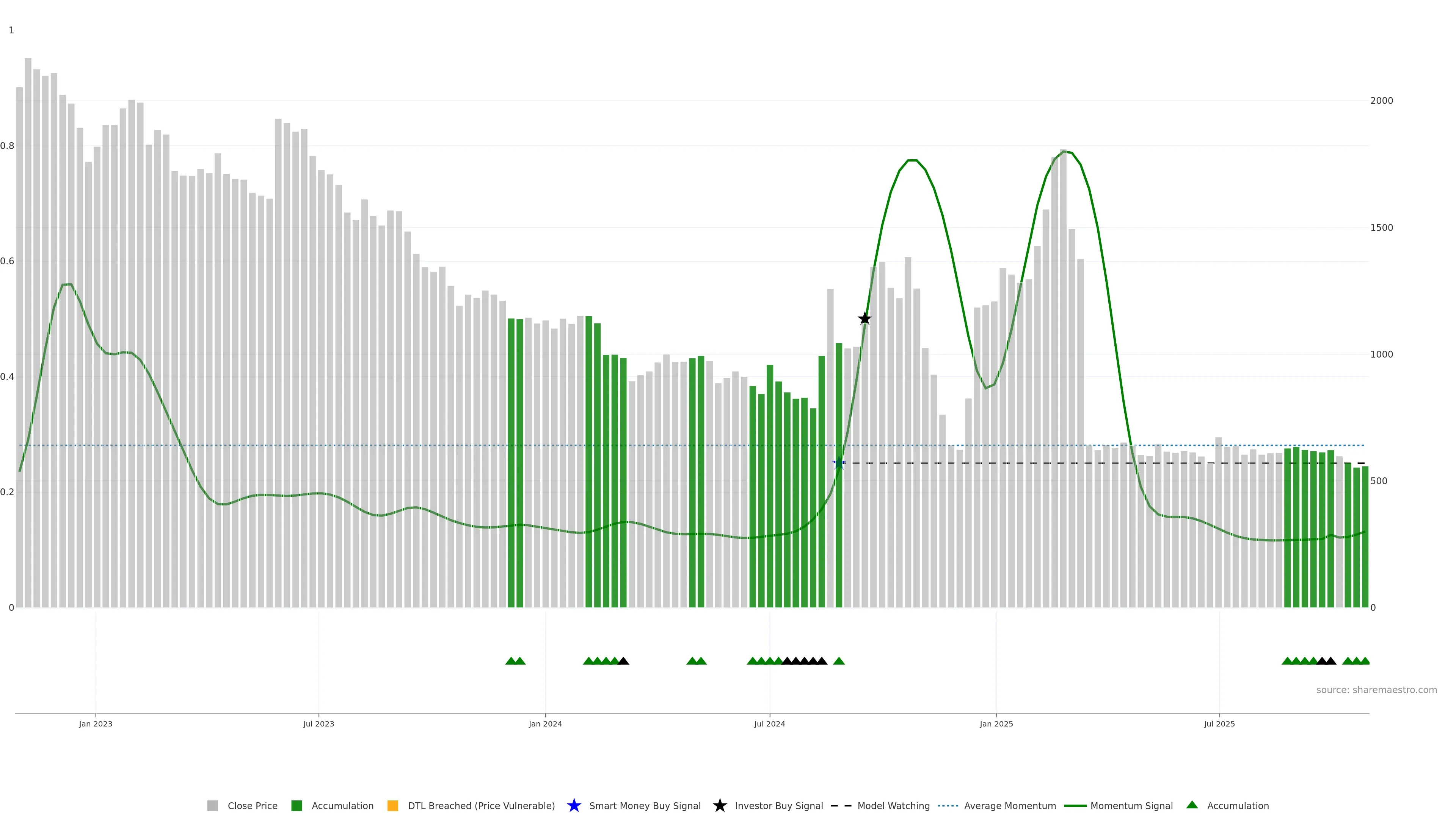Image resolution: width=1456 pixels, height=819 pixels.
Task: Open the source: sharemaestro.com link
Action: click(1376, 690)
